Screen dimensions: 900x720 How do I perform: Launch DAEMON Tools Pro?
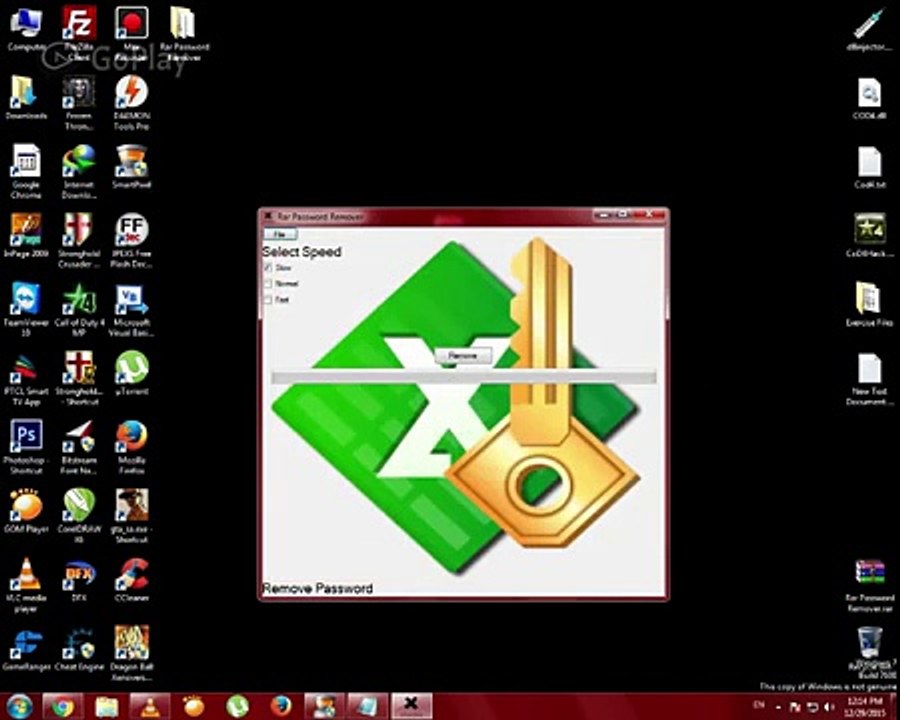[x=131, y=102]
